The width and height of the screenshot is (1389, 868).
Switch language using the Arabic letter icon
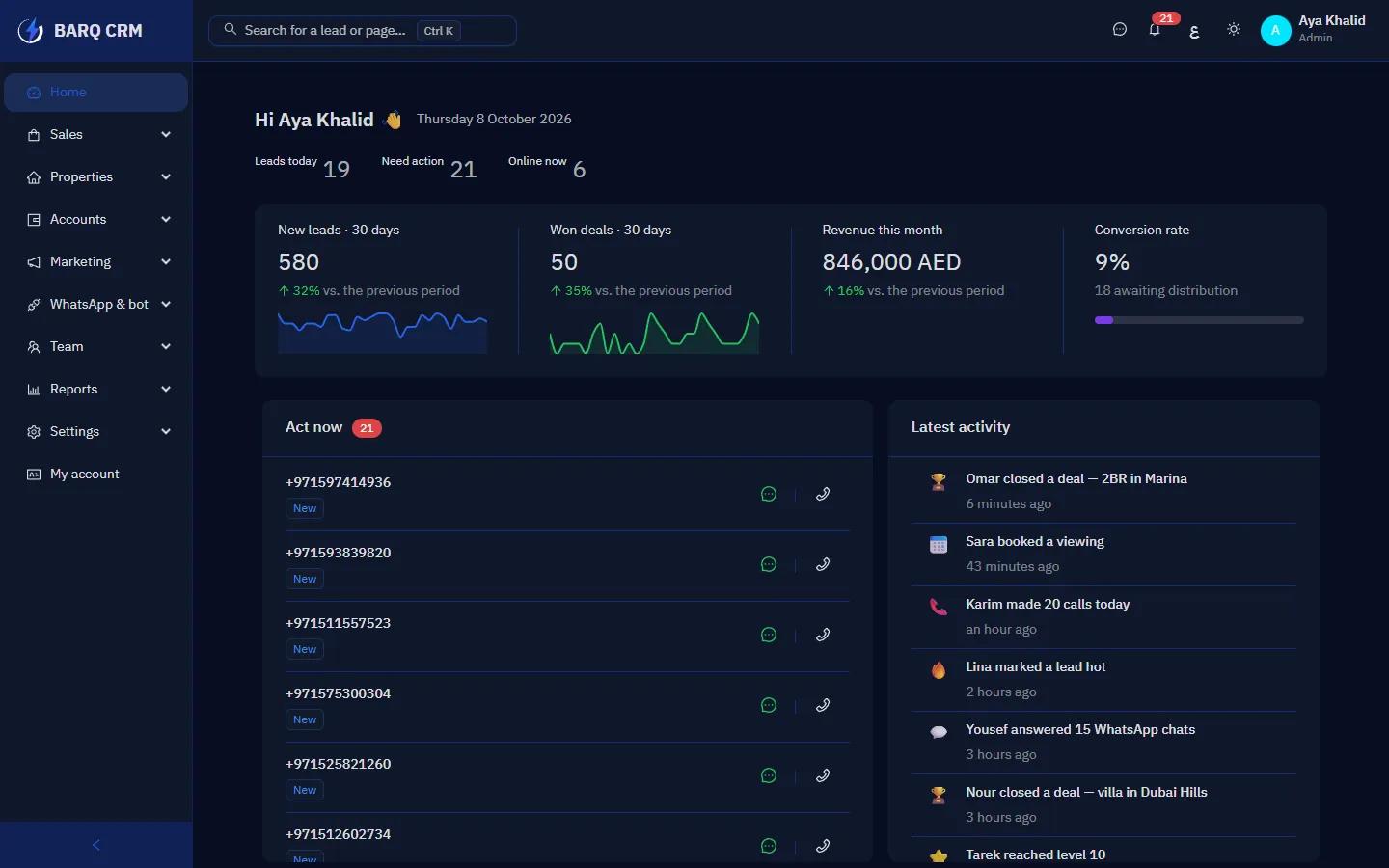[x=1194, y=31]
